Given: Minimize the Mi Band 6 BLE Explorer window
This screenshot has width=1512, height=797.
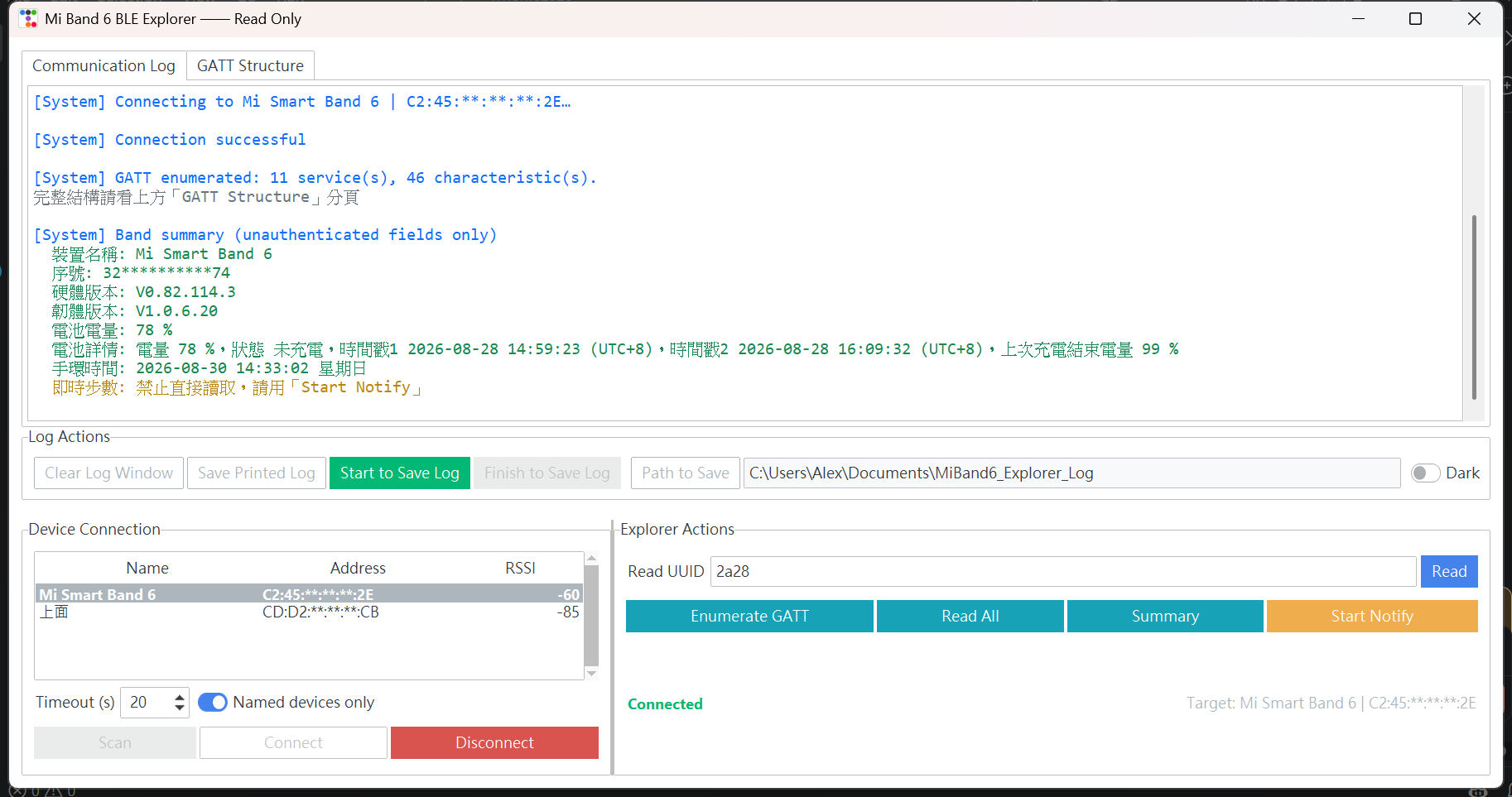Looking at the screenshot, I should click(1358, 18).
